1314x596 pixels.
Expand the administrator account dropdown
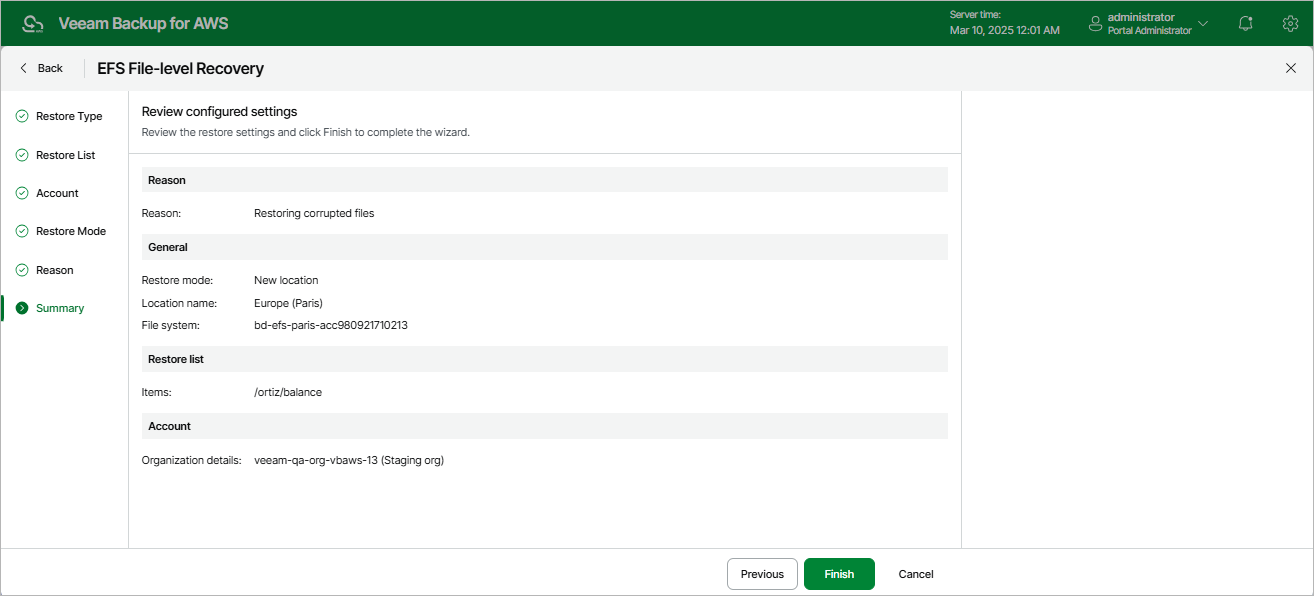(x=1203, y=23)
